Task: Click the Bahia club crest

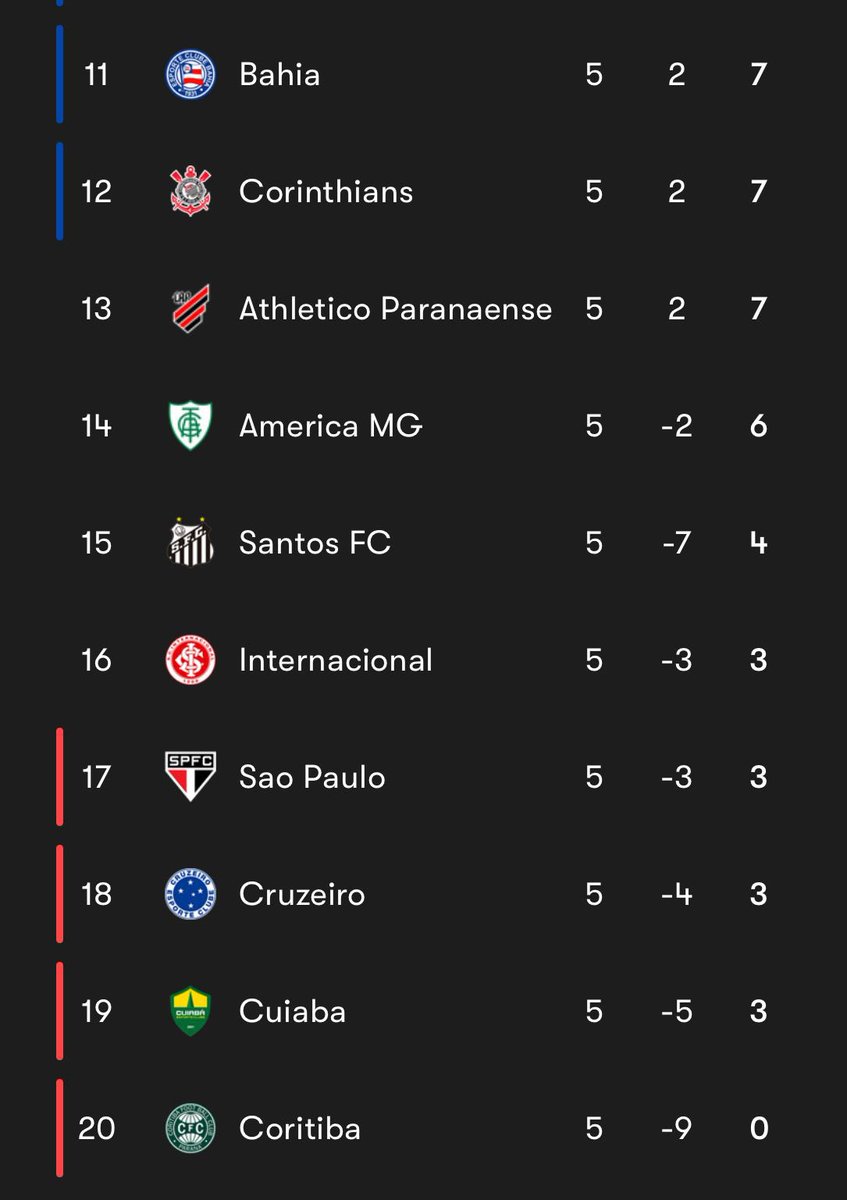Action: pyautogui.click(x=190, y=75)
